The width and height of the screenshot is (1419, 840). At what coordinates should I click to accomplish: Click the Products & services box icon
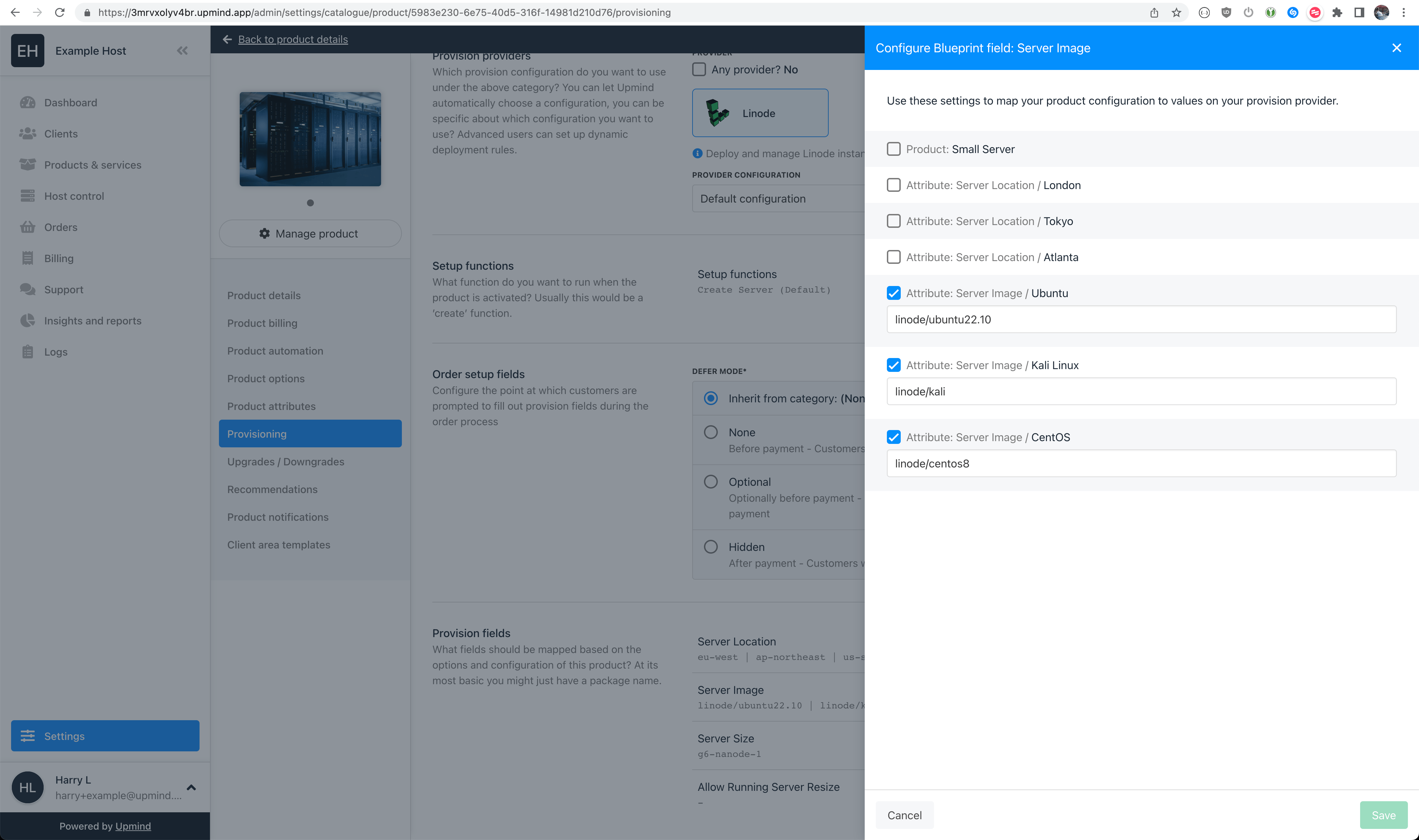click(27, 165)
